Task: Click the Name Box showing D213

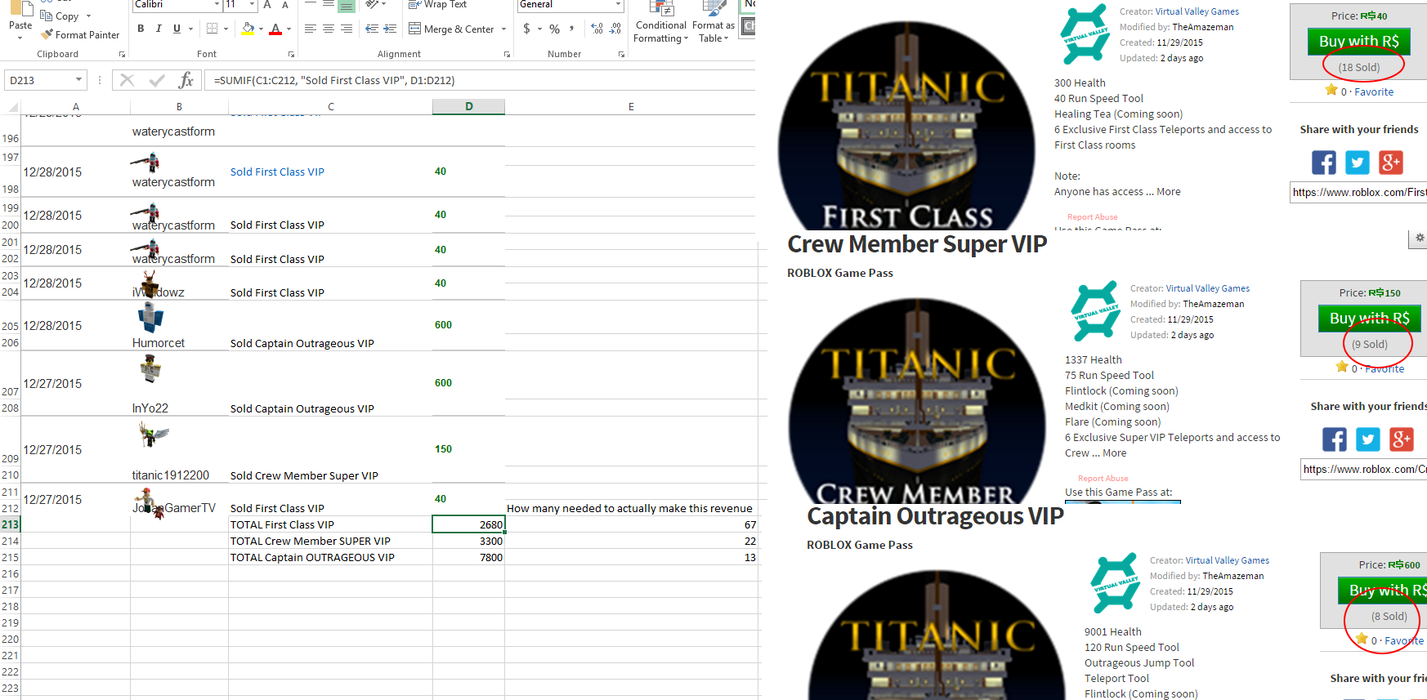Action: click(x=46, y=80)
